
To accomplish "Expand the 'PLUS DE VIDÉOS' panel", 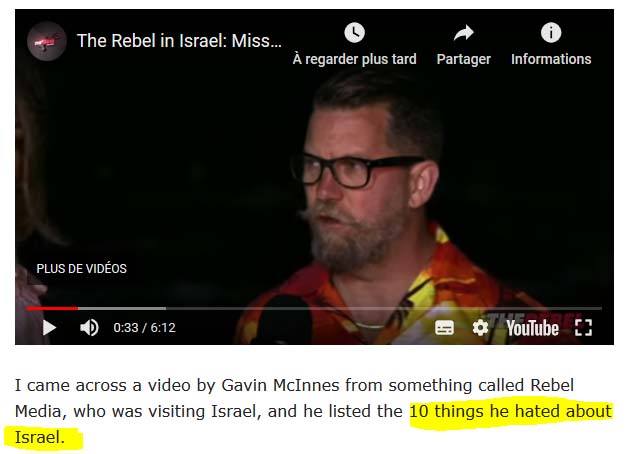I will [x=81, y=268].
